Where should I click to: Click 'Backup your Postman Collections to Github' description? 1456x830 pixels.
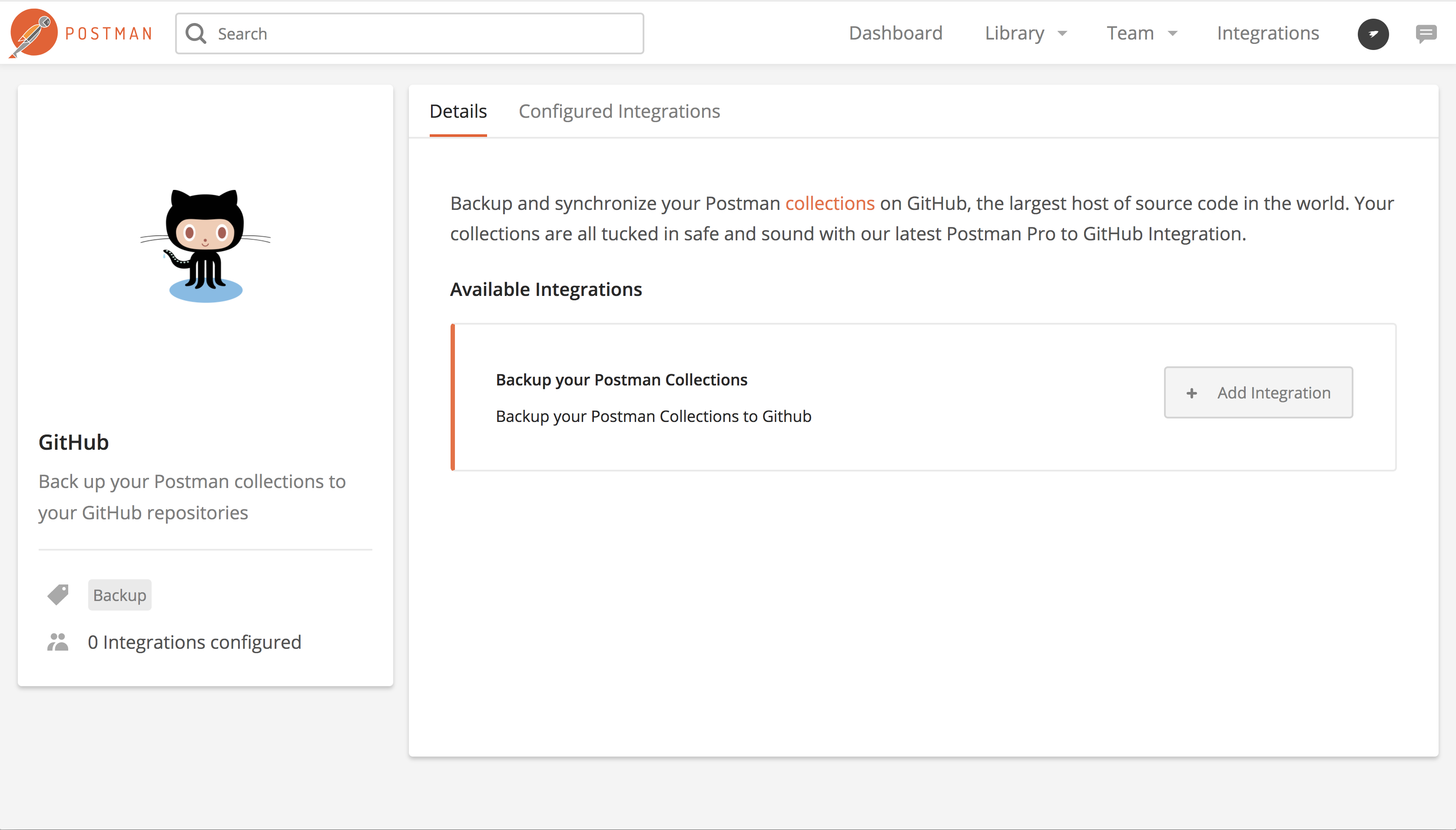coord(653,416)
